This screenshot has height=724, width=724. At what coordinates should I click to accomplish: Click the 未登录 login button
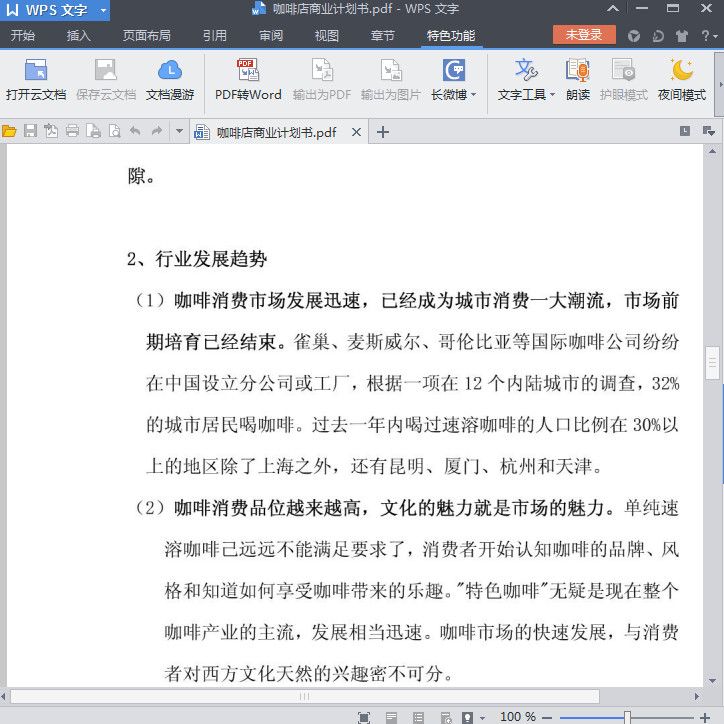point(584,35)
